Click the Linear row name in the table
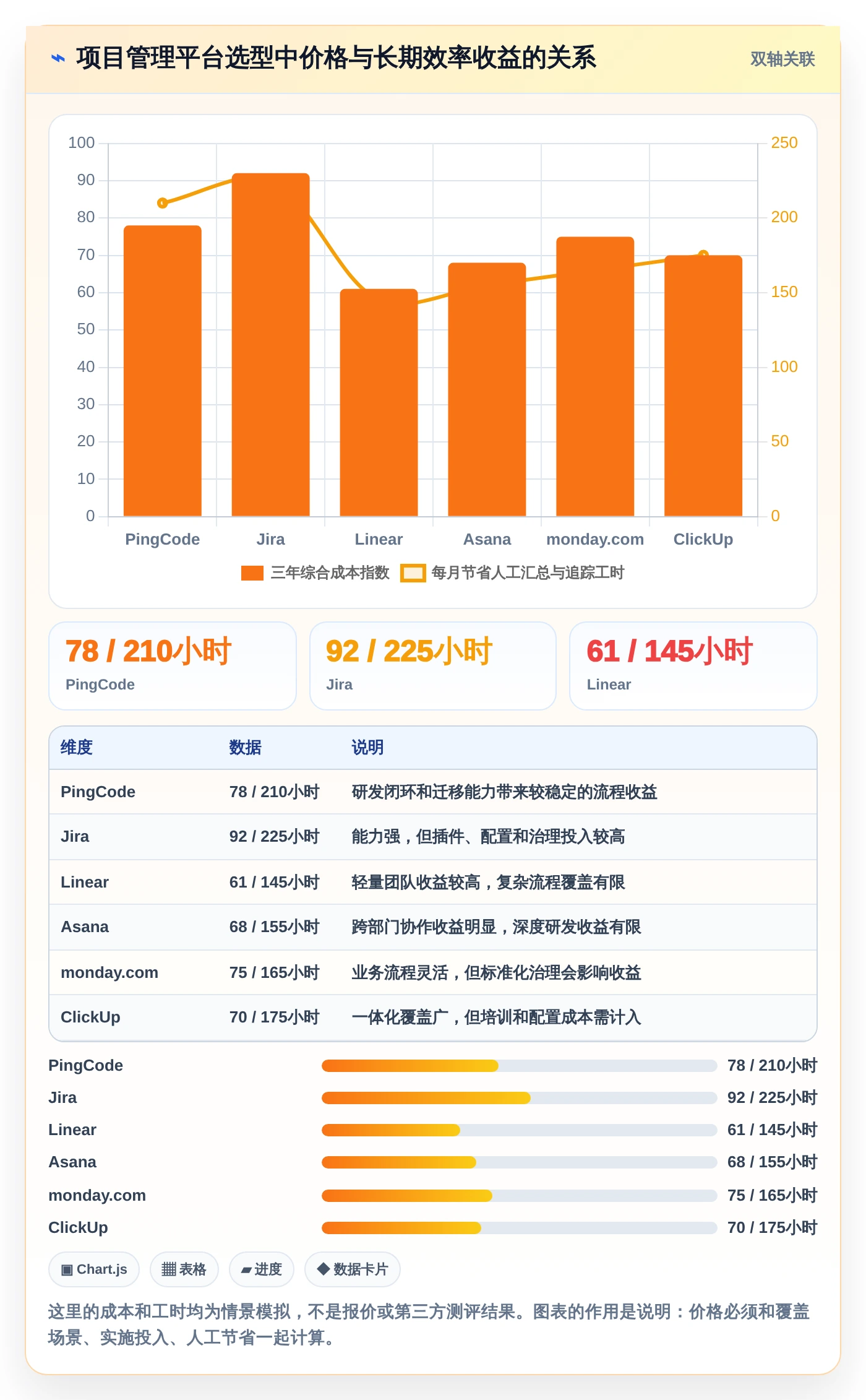Image resolution: width=866 pixels, height=1400 pixels. pos(85,883)
